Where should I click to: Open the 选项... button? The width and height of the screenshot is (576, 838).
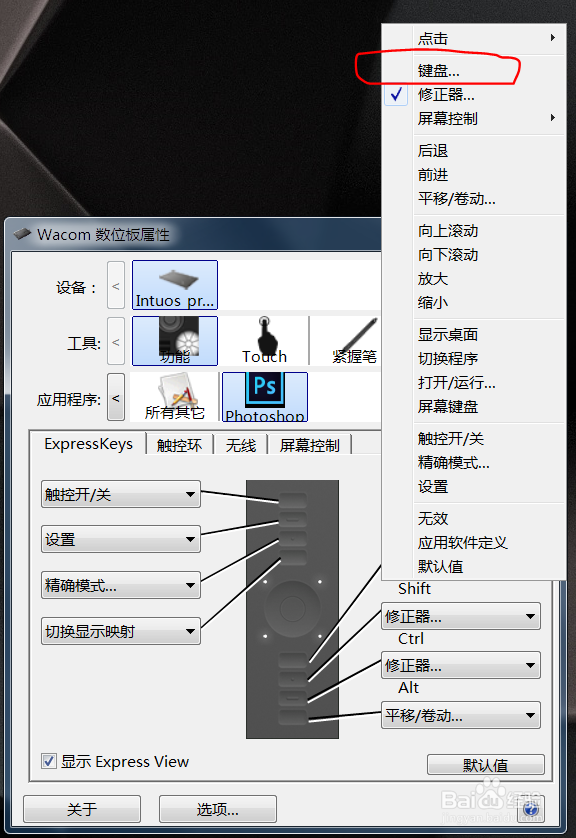coord(217,809)
